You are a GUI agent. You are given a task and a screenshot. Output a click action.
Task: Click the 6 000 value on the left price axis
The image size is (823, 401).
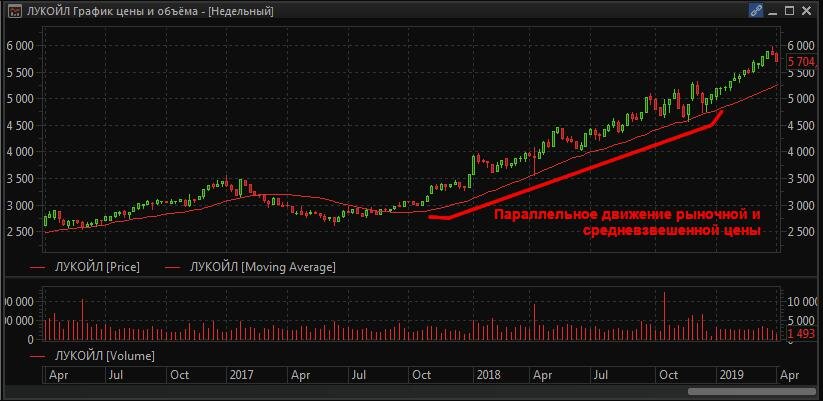[19, 46]
